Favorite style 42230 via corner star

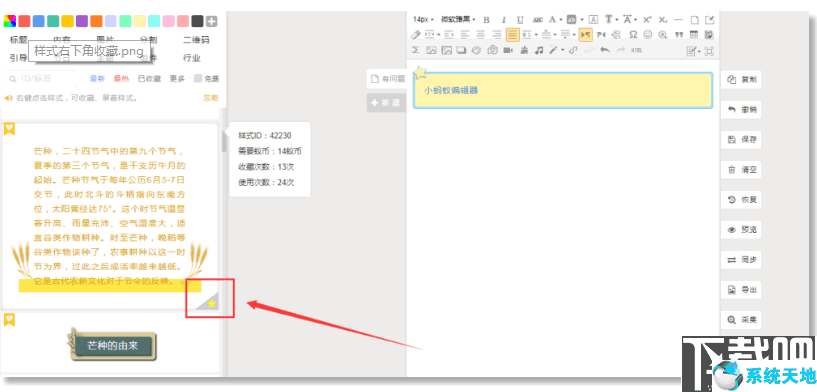click(212, 303)
